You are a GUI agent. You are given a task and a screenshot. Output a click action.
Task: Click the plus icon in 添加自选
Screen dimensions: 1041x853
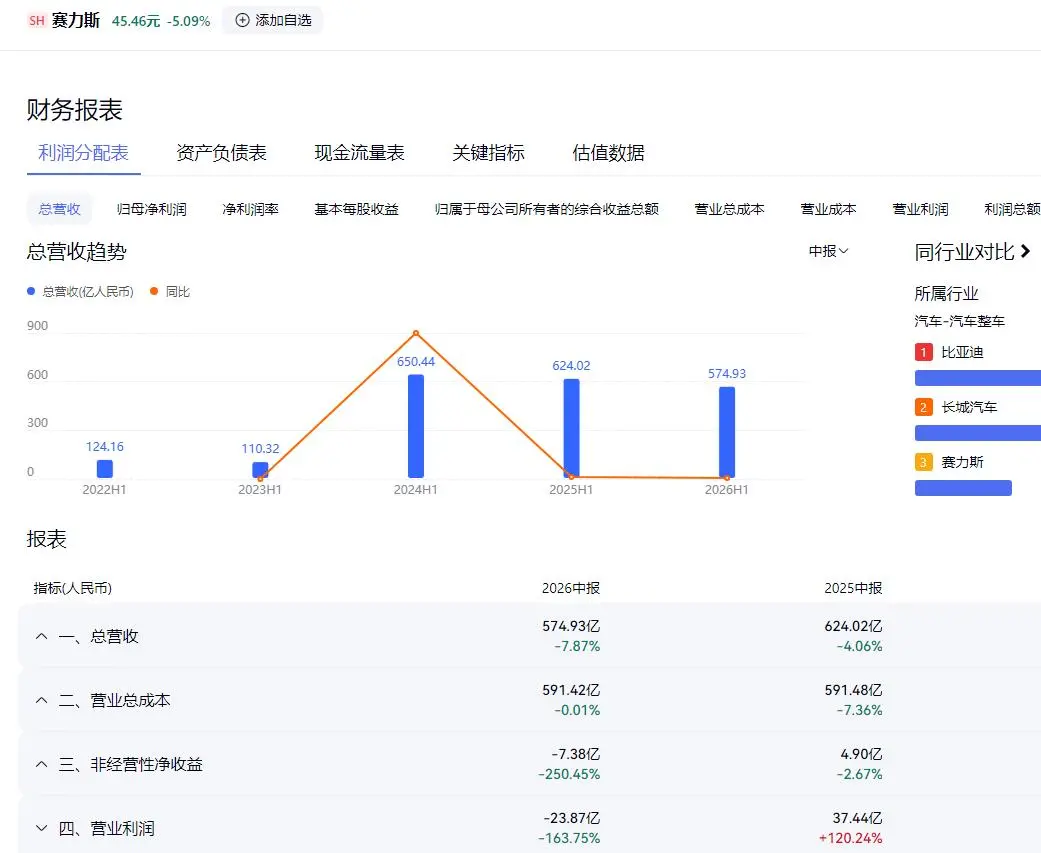point(242,21)
